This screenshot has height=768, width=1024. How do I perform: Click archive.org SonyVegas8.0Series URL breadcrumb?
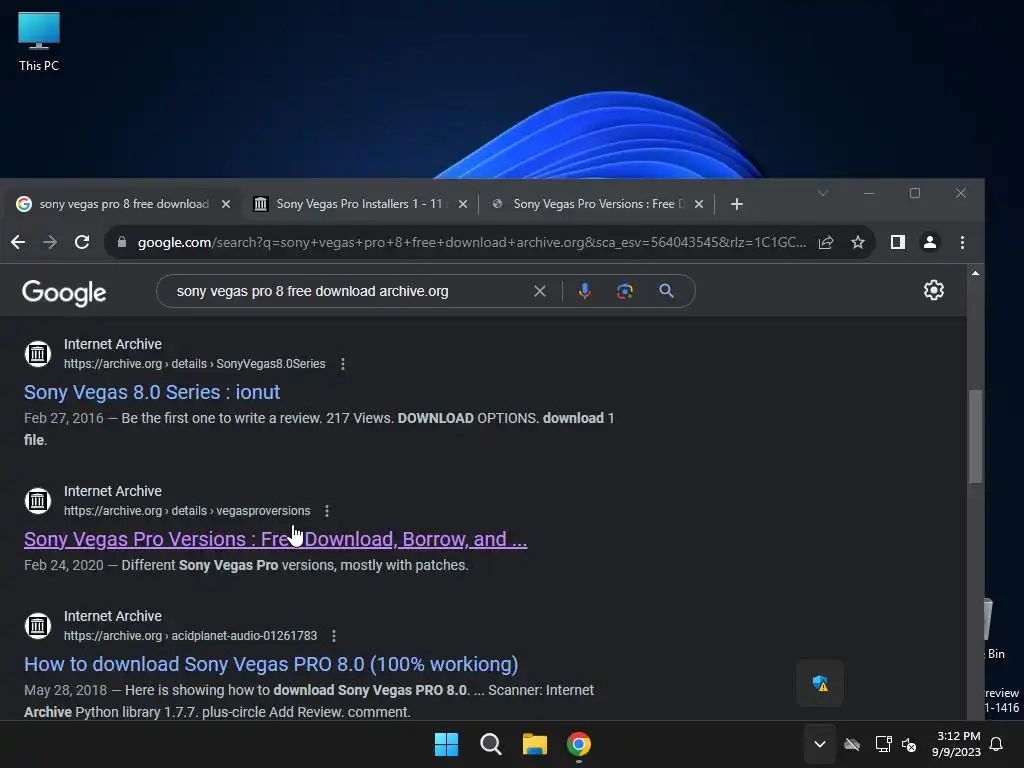(195, 364)
